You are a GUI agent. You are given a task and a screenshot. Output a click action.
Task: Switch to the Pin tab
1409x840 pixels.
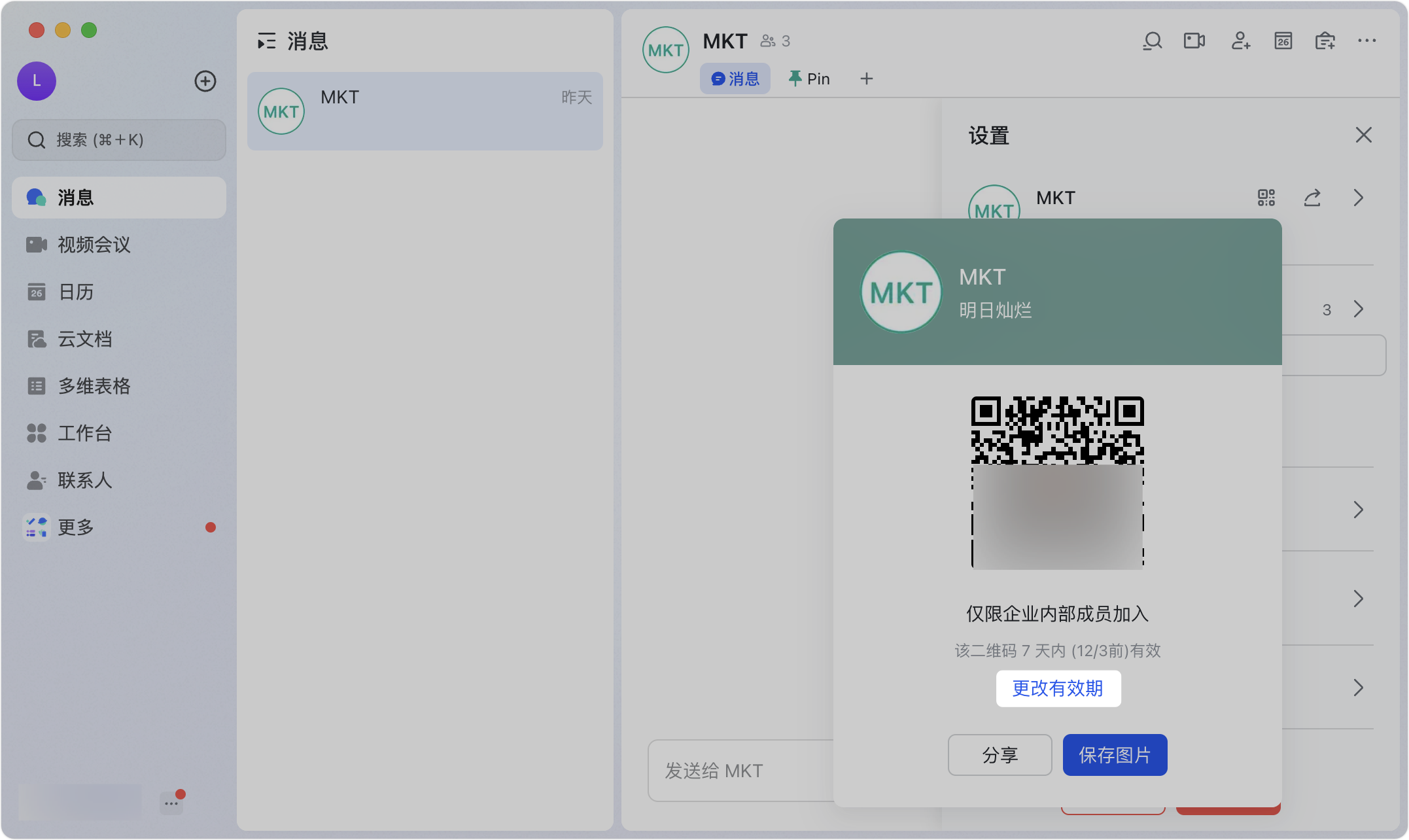coord(809,79)
